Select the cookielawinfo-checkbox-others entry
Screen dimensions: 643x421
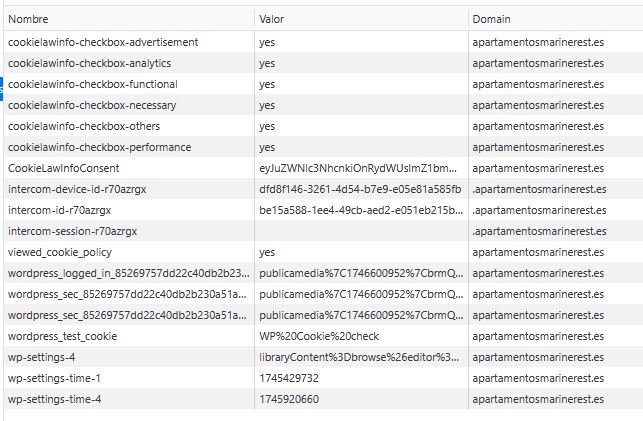(x=323, y=126)
